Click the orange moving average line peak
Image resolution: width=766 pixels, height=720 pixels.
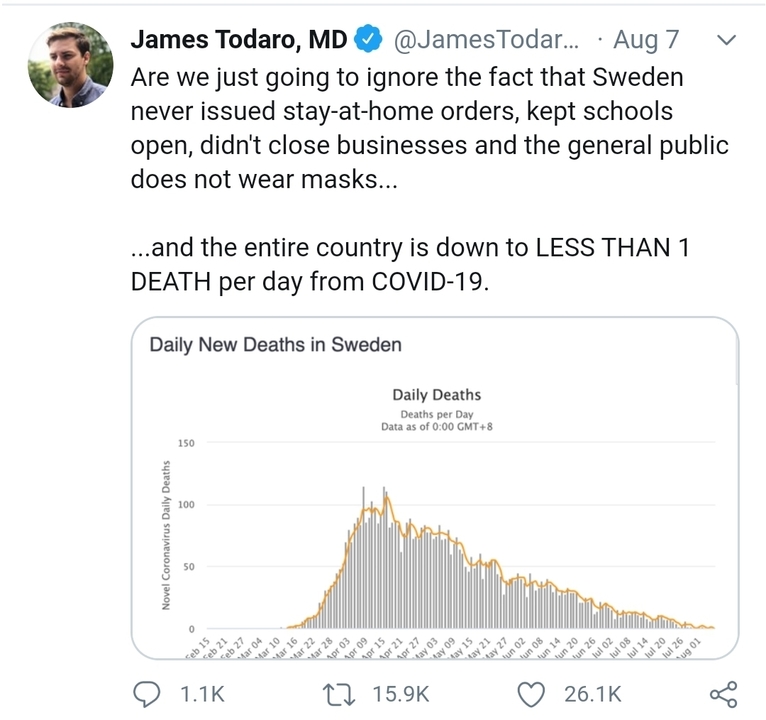click(x=387, y=497)
